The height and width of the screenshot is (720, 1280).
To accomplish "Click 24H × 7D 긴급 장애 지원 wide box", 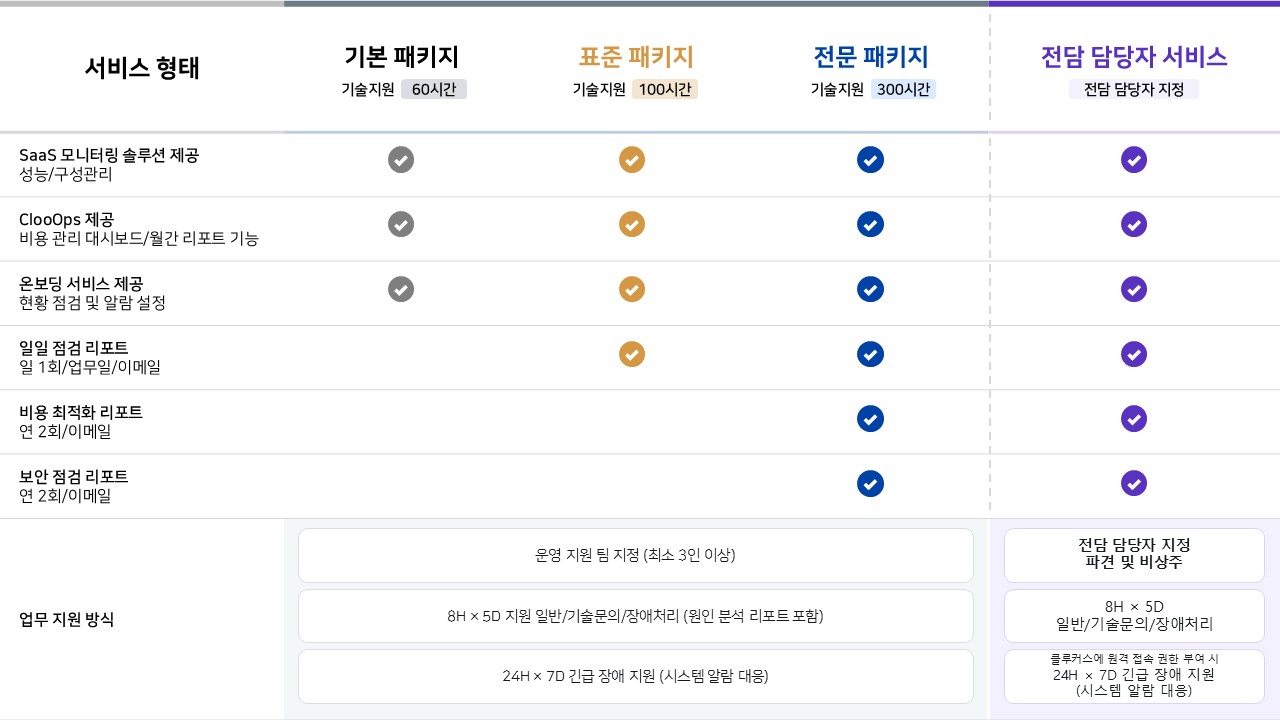I will tap(636, 676).
